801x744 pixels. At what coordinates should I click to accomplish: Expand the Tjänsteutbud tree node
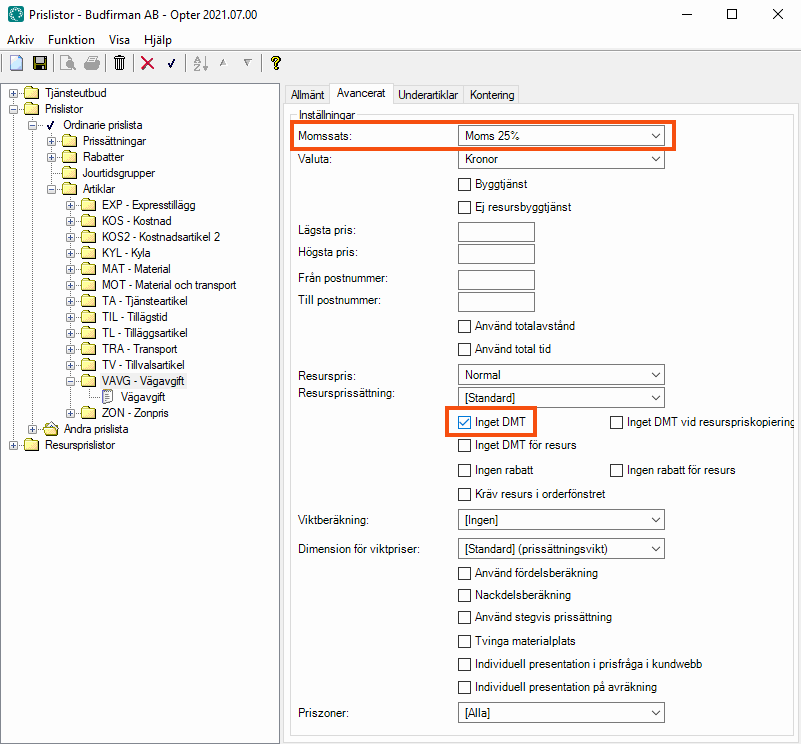pyautogui.click(x=13, y=94)
